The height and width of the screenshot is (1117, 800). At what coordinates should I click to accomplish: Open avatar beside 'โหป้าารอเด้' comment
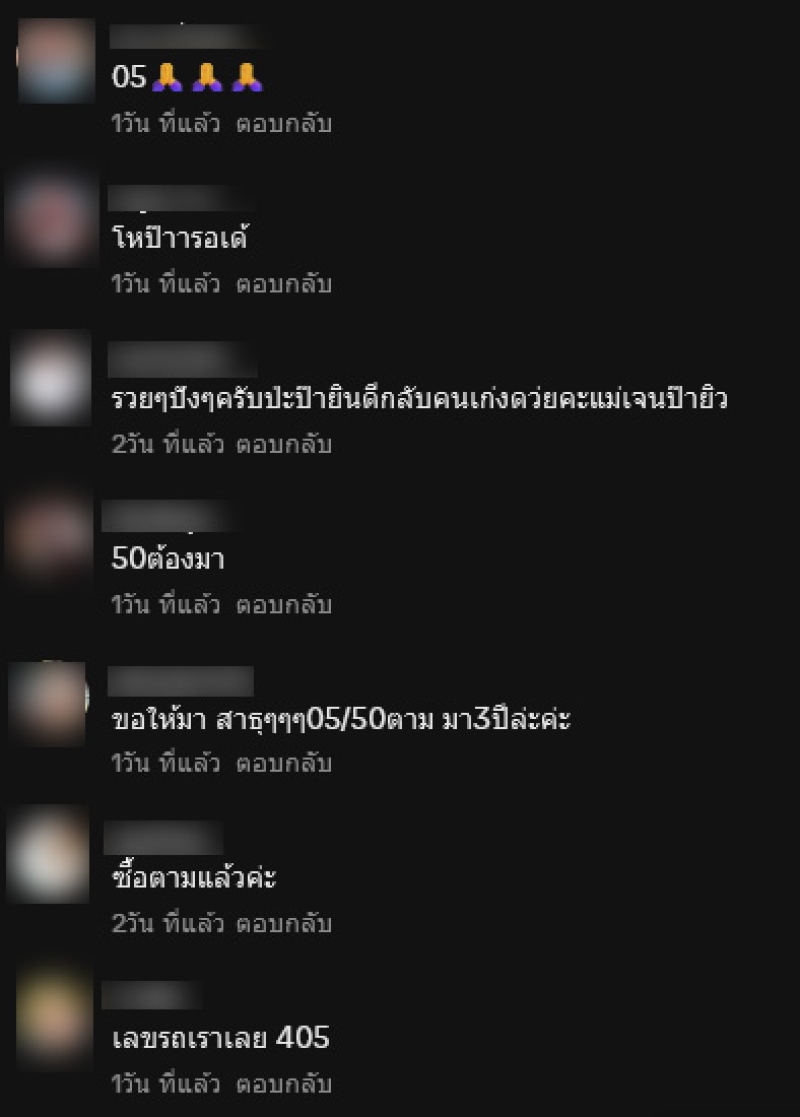pos(50,219)
